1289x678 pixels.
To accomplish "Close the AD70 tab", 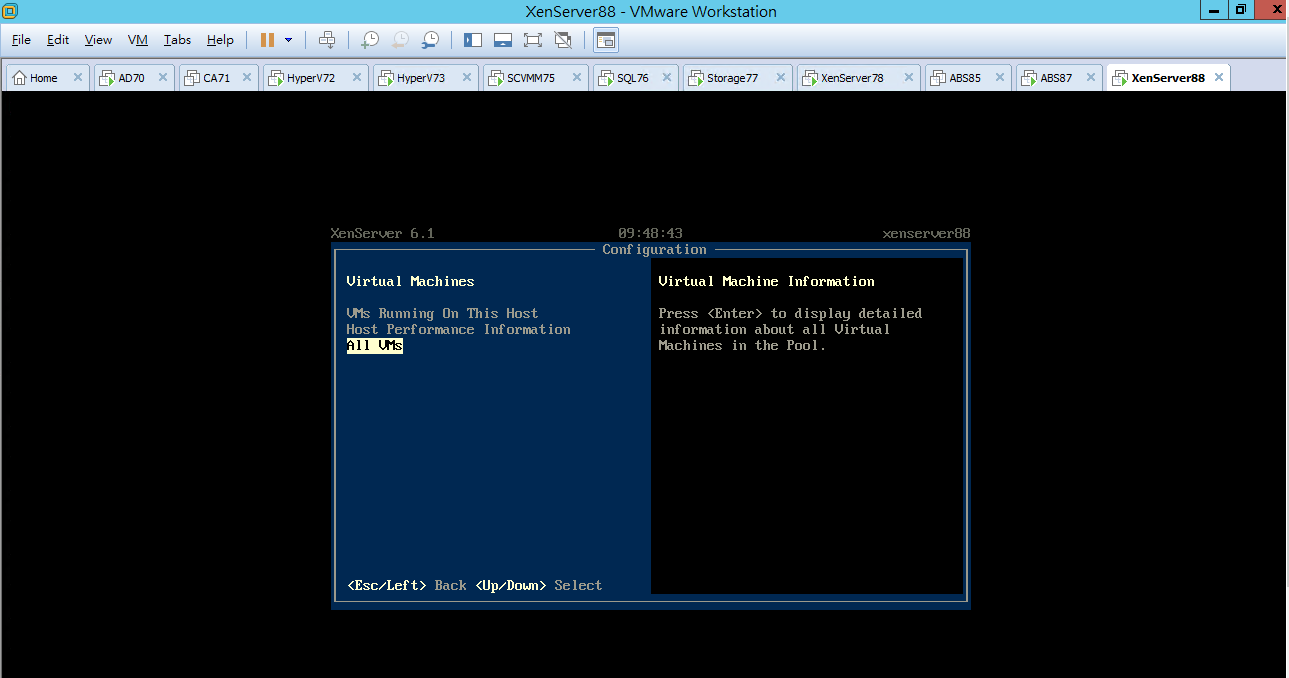I will [163, 78].
